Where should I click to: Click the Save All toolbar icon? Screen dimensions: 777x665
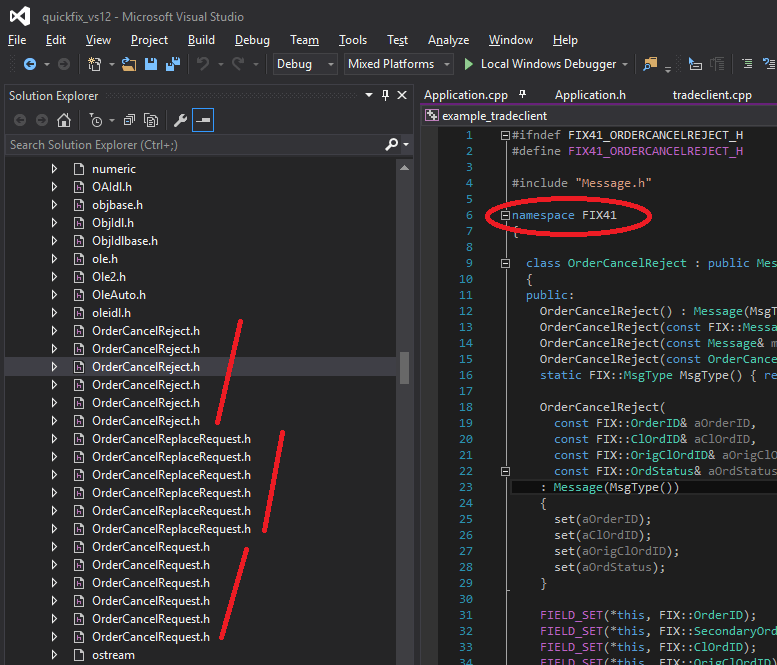(173, 64)
